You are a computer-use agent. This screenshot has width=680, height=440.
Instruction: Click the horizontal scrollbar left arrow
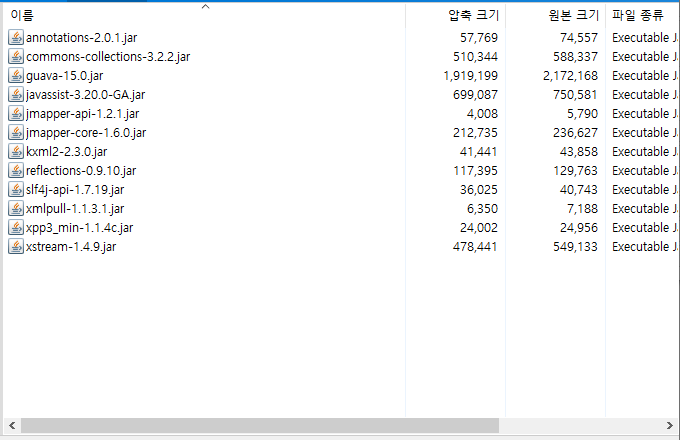[x=12, y=426]
